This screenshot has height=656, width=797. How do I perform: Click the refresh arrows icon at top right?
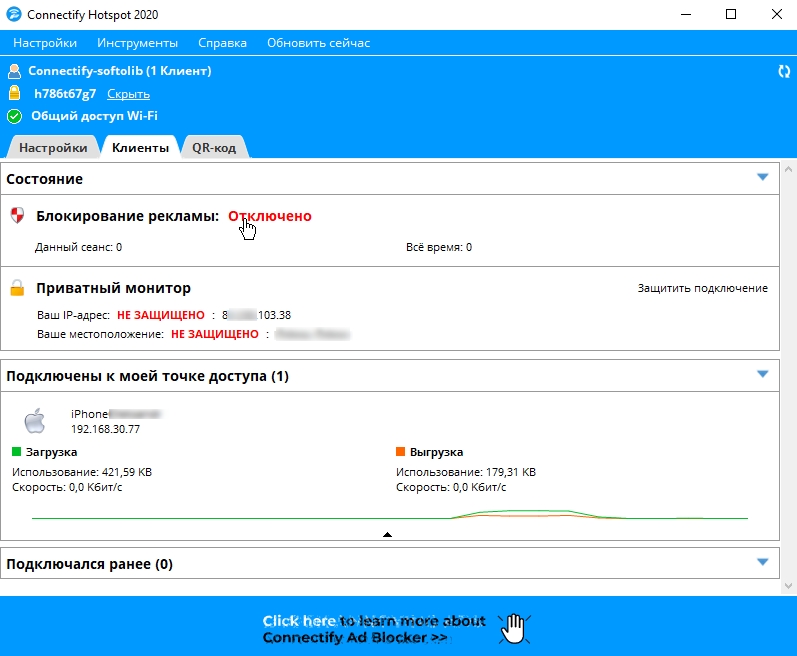(x=784, y=72)
